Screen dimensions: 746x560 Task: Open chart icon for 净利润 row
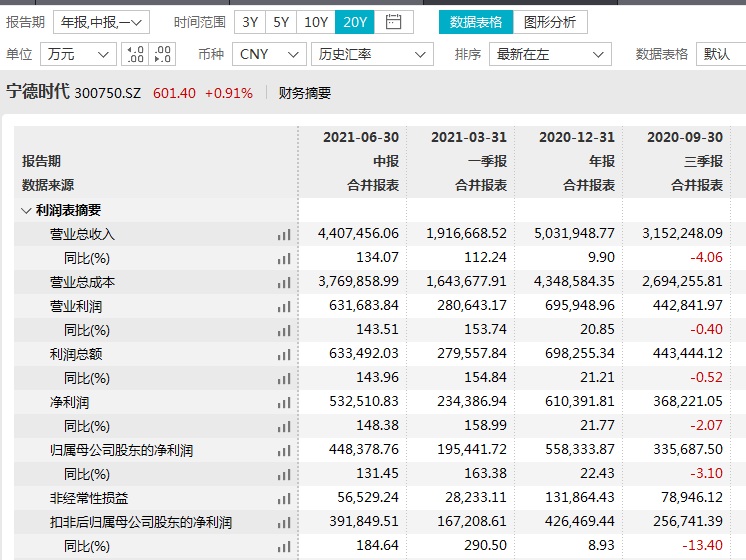tap(284, 403)
